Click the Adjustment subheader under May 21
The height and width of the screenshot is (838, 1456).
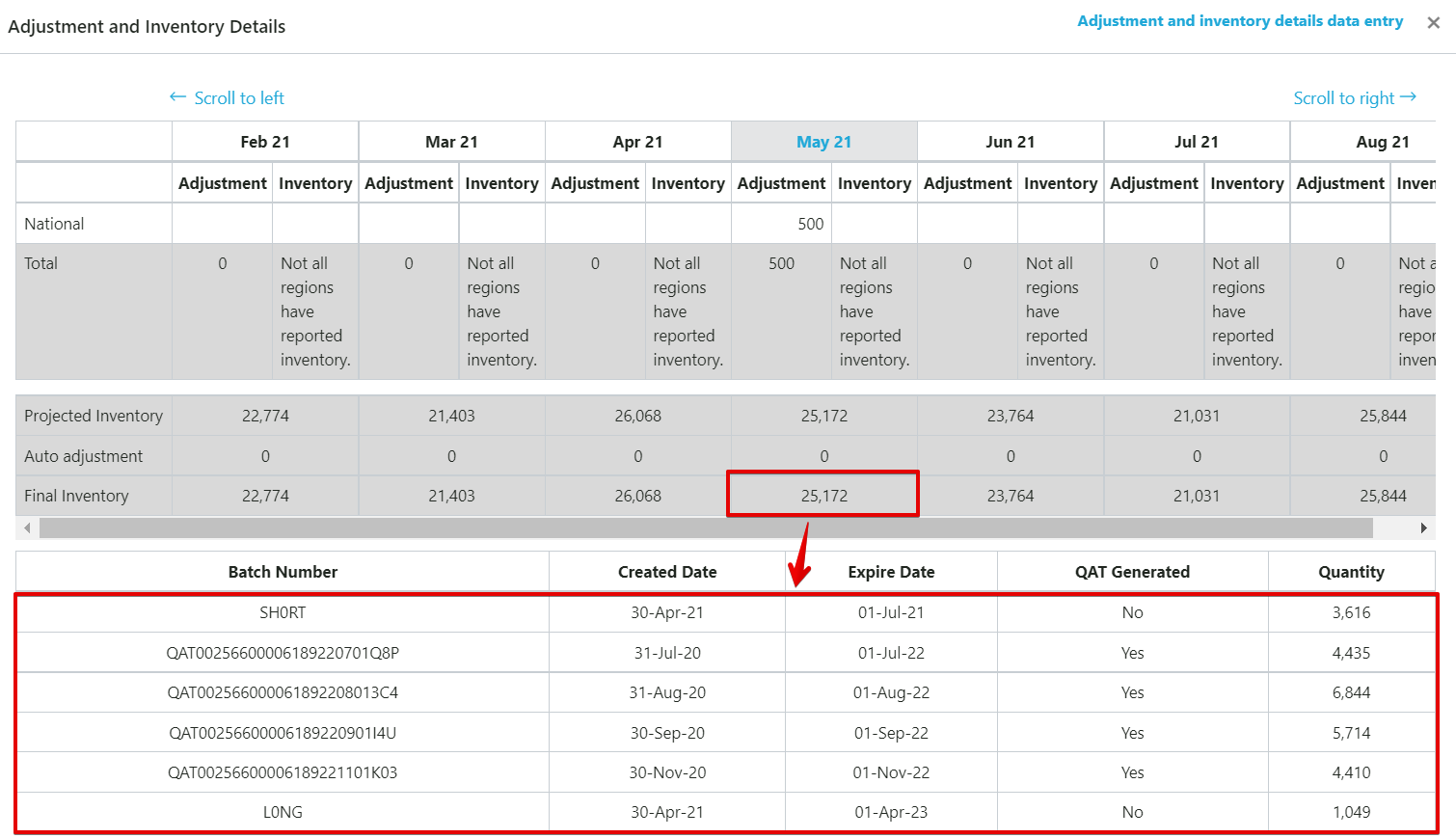tap(782, 183)
